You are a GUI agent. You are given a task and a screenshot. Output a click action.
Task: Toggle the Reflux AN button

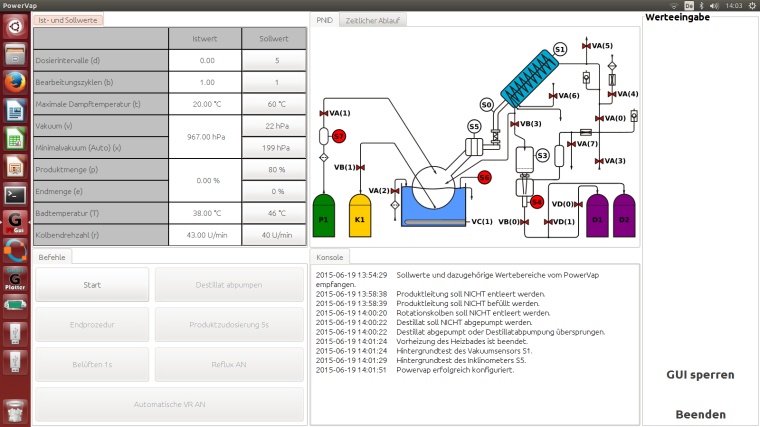(x=228, y=364)
